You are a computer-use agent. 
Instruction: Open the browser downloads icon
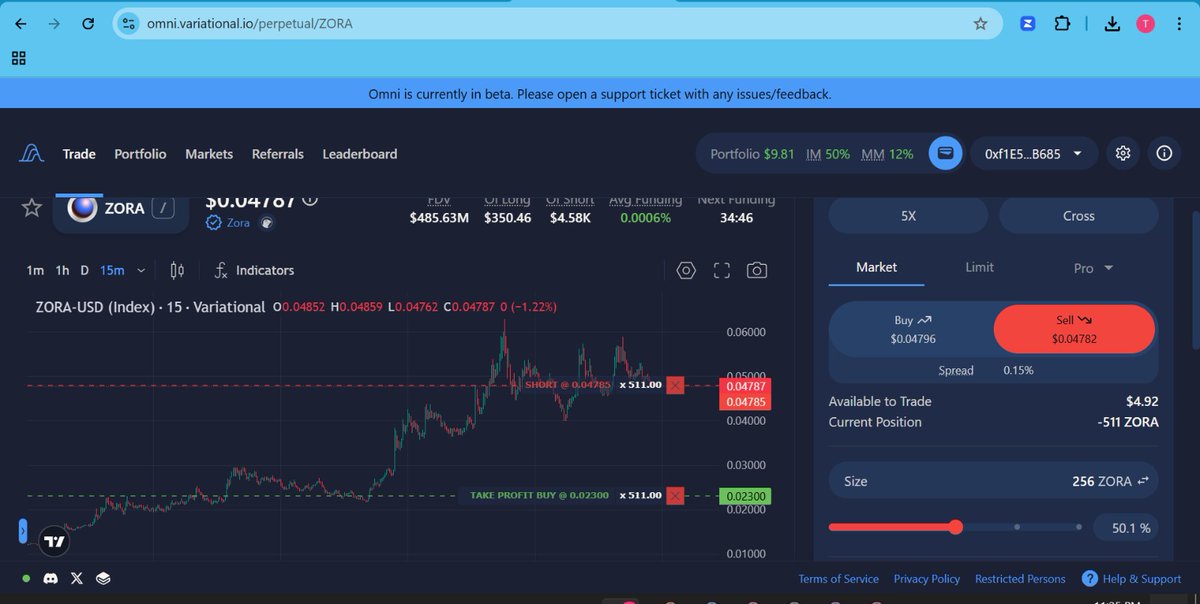1111,23
